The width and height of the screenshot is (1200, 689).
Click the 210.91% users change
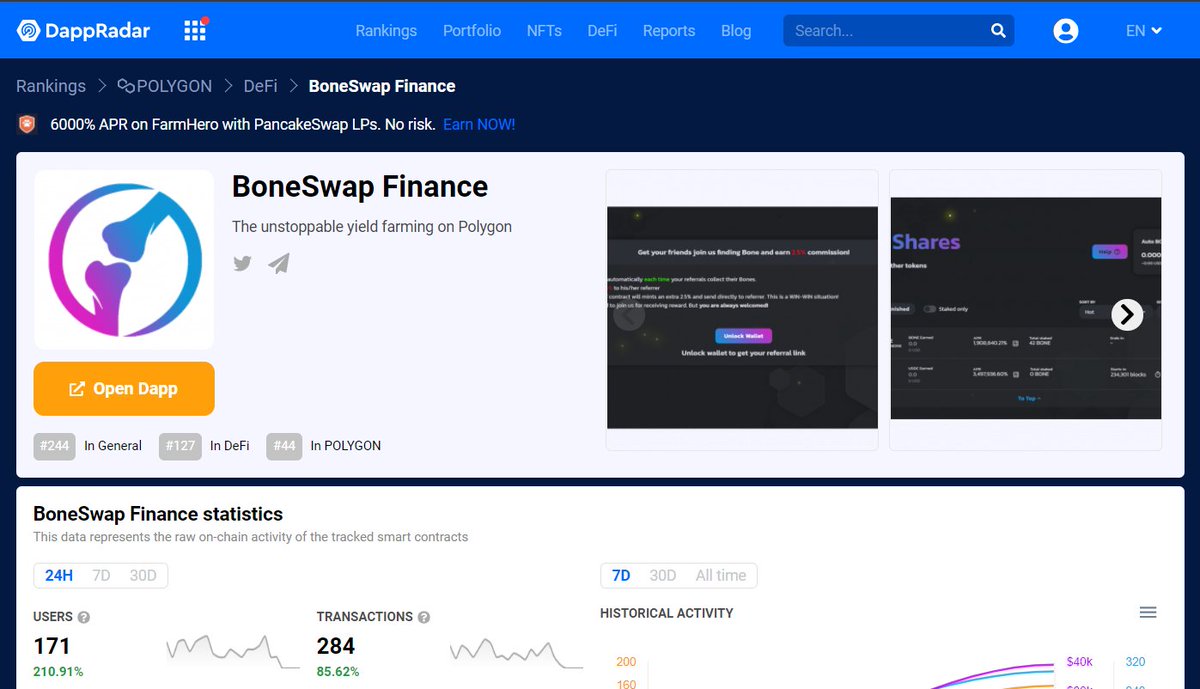tap(58, 672)
